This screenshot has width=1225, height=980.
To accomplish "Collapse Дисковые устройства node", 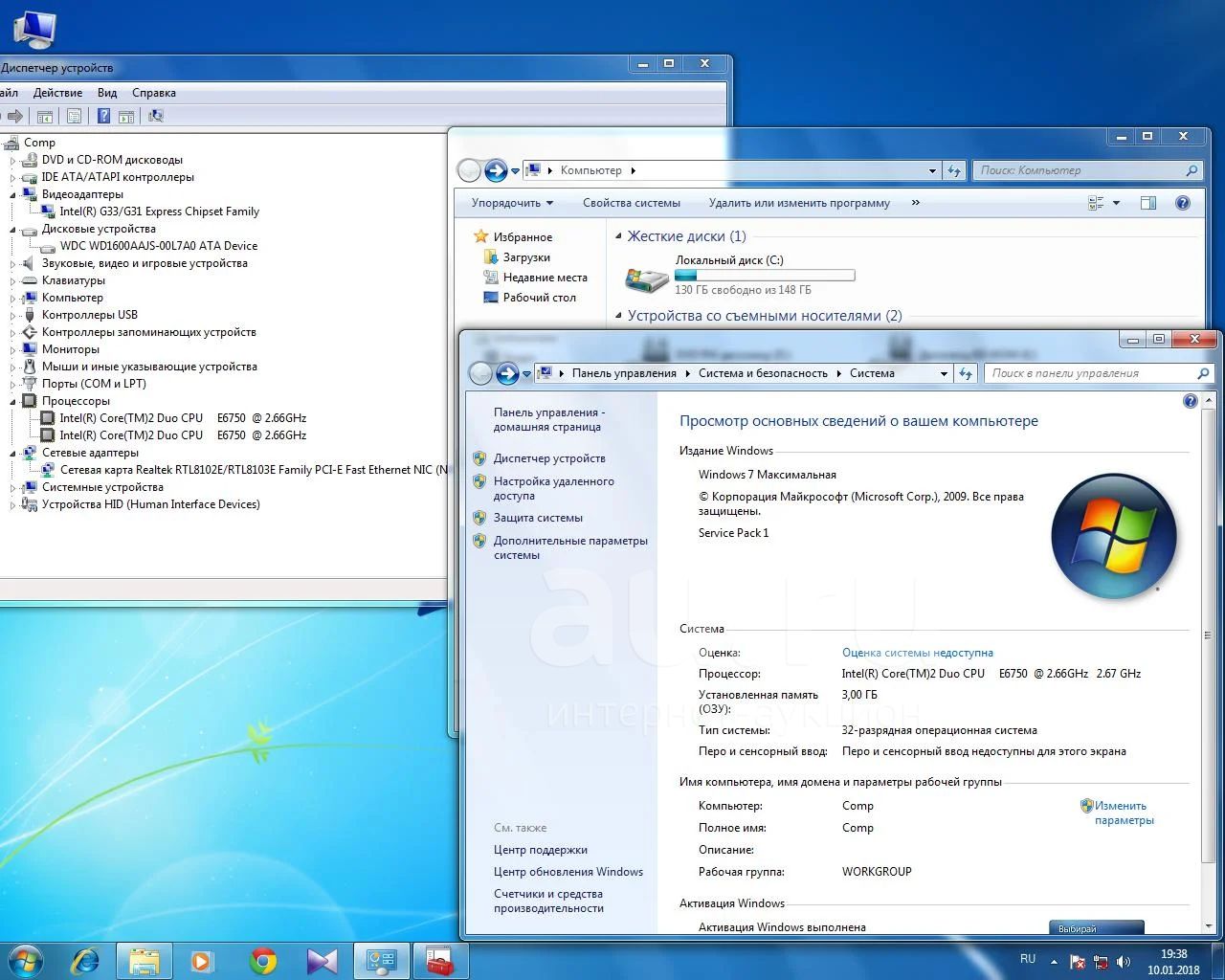I will tap(12, 229).
